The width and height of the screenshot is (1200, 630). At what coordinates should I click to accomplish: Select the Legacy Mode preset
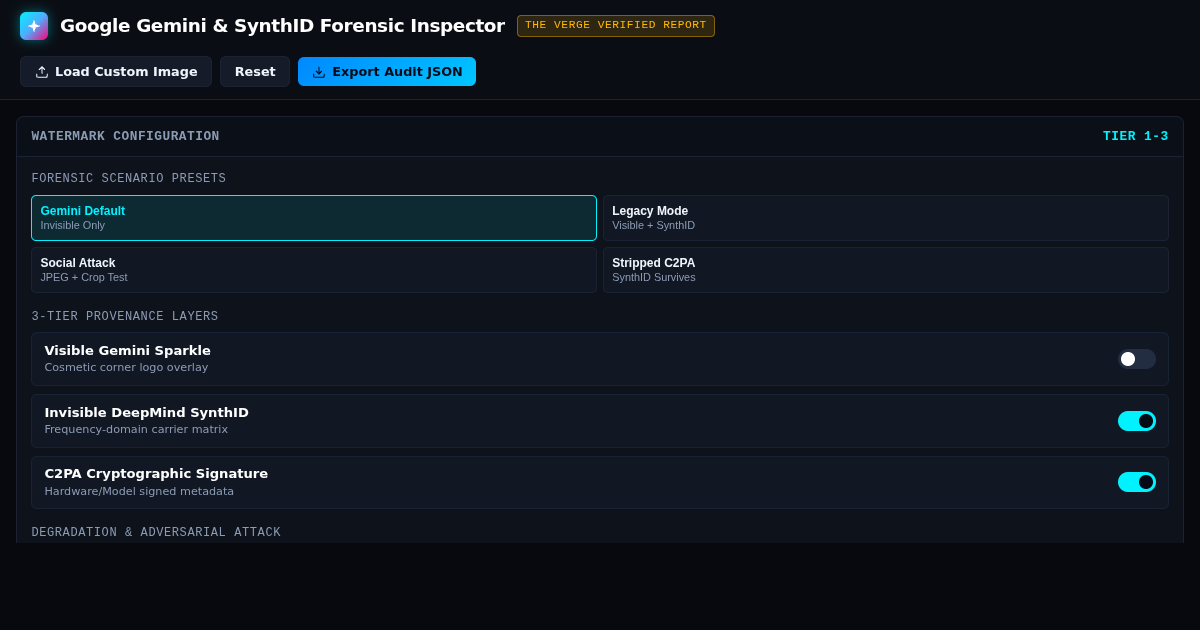pyautogui.click(x=885, y=218)
